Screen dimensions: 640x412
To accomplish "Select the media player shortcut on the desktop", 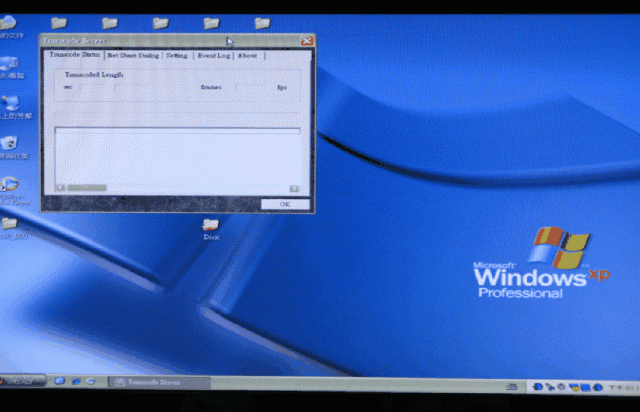I will (x=12, y=190).
